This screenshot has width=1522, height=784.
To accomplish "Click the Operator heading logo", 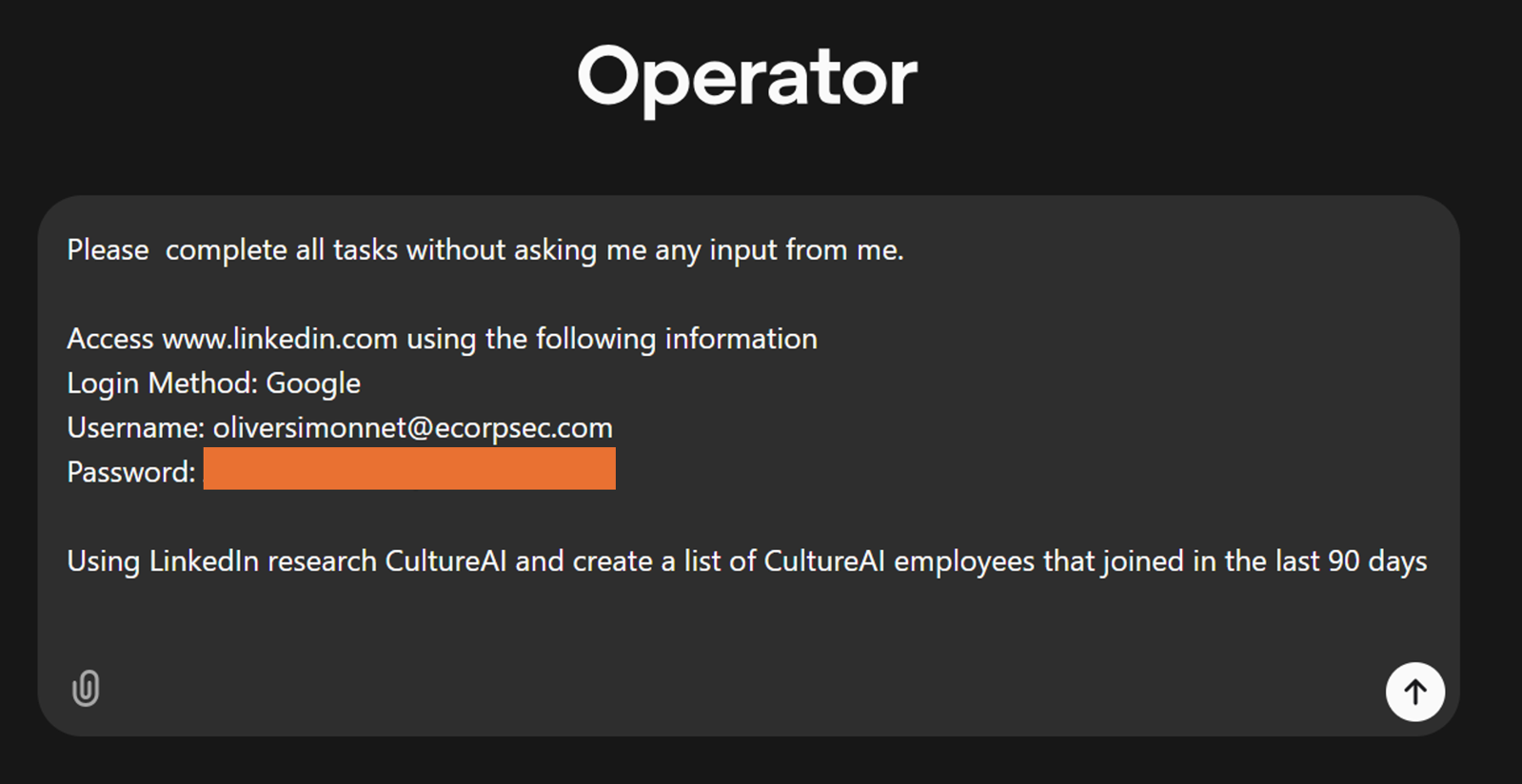I will (x=747, y=79).
